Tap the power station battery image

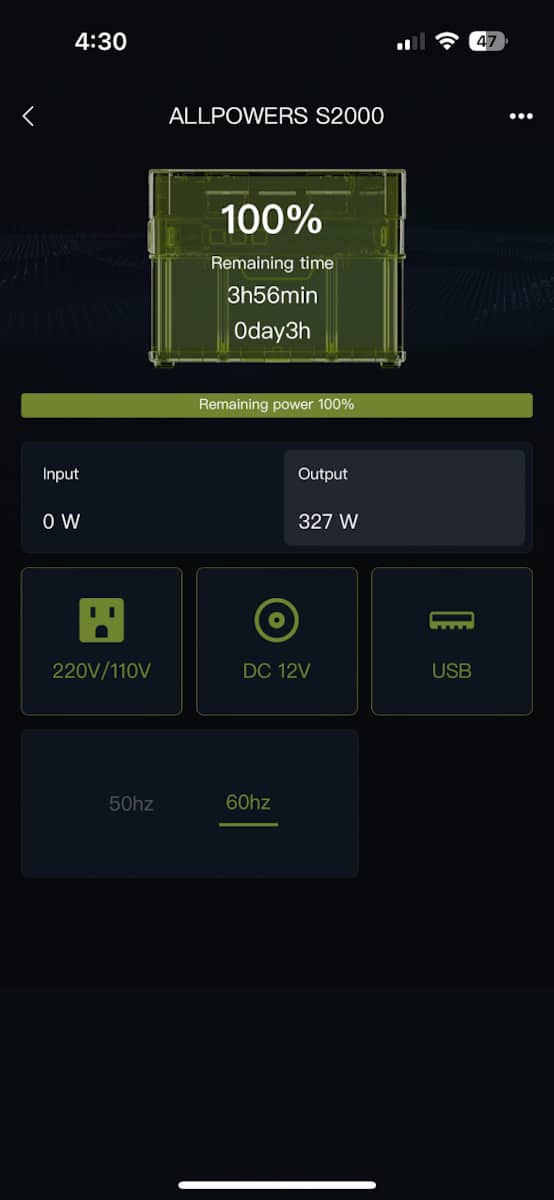[277, 268]
